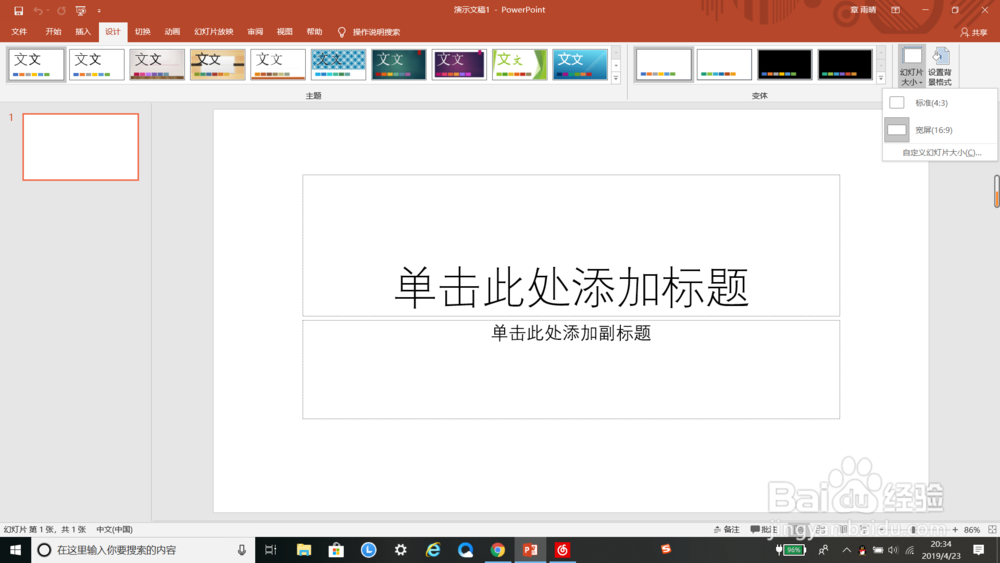Open Internet Explorer from taskbar
Viewport: 1000px width, 563px height.
tap(433, 550)
